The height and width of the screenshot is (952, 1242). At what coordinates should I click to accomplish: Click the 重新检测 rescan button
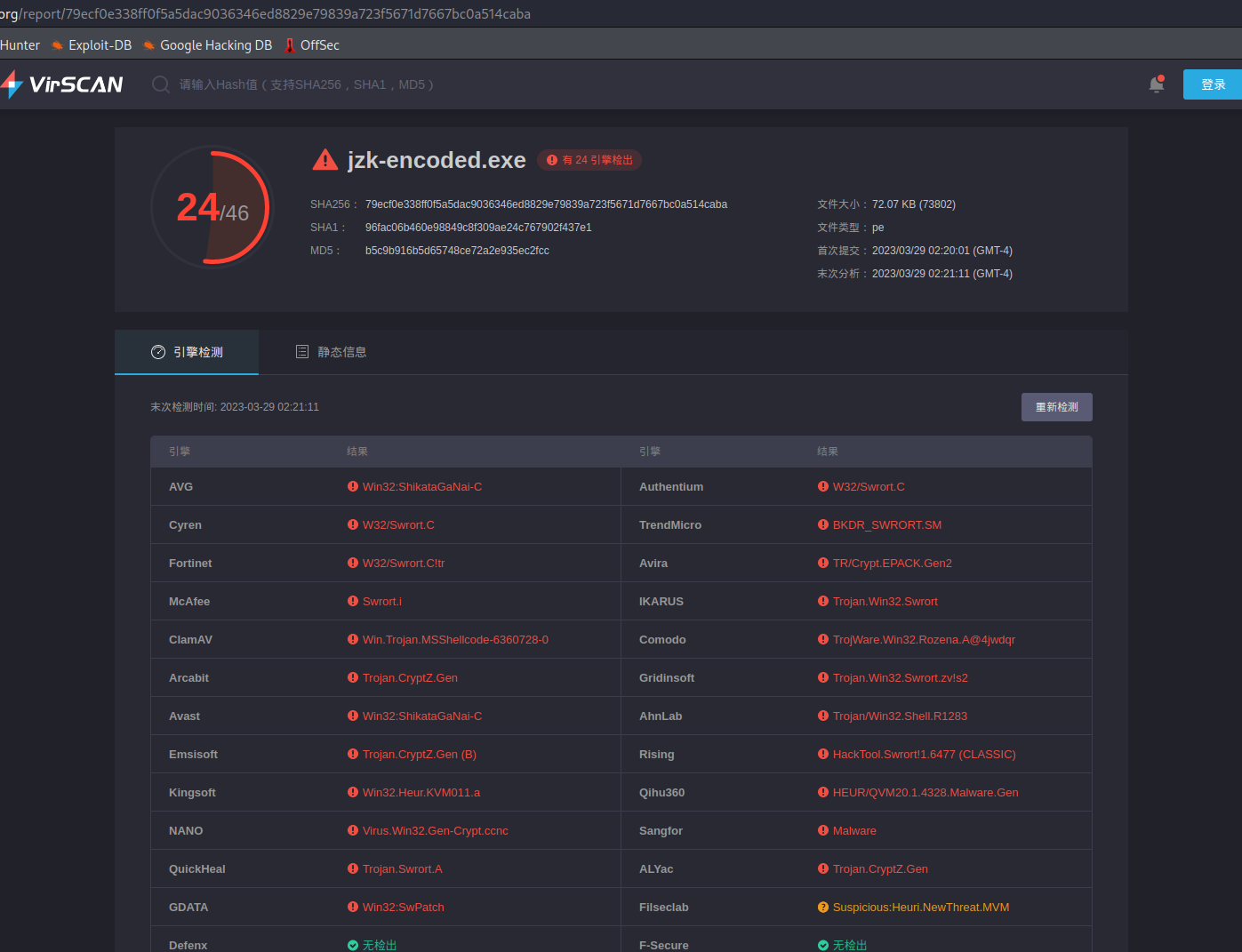1057,407
